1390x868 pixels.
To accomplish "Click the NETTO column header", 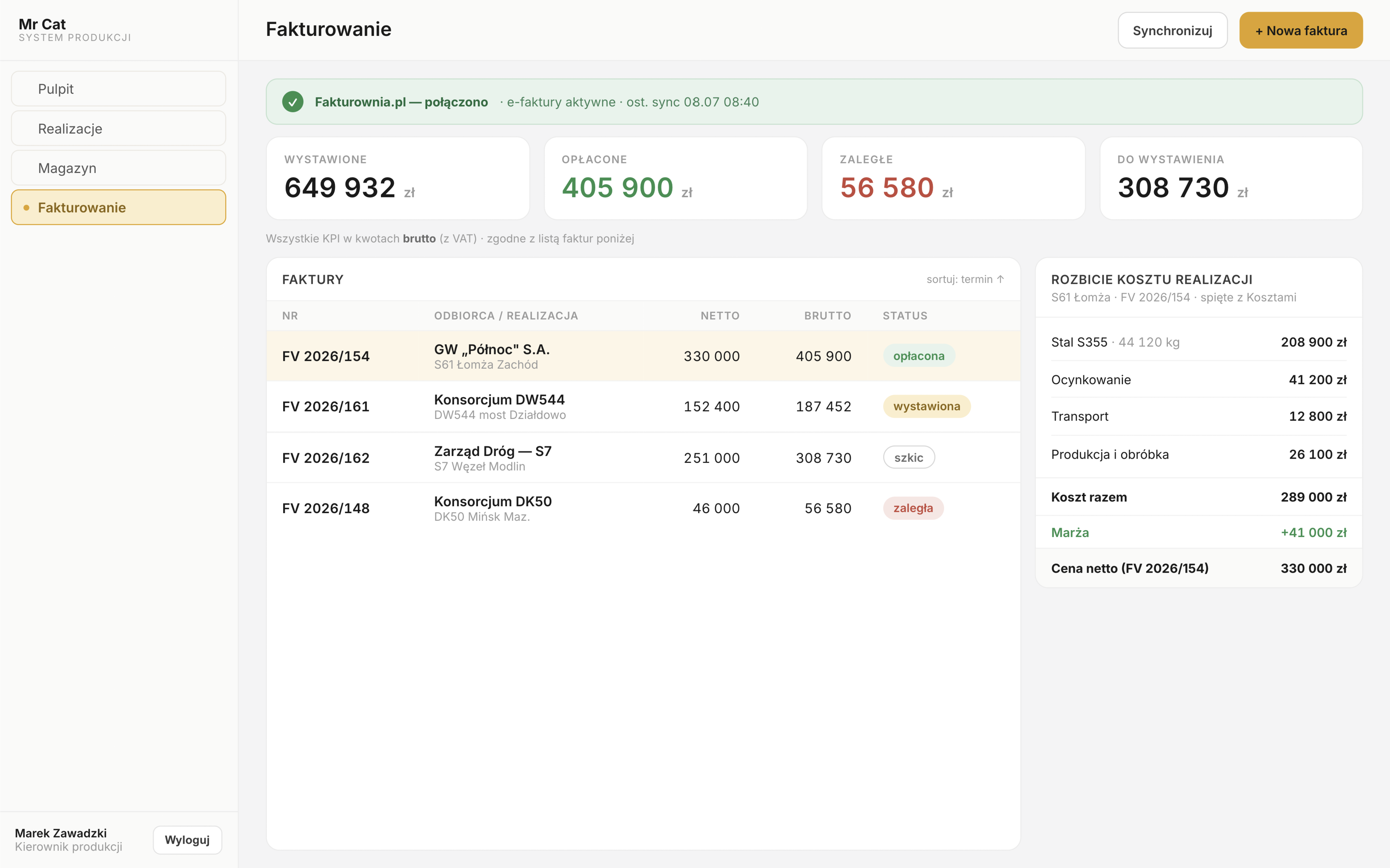I will pyautogui.click(x=720, y=316).
